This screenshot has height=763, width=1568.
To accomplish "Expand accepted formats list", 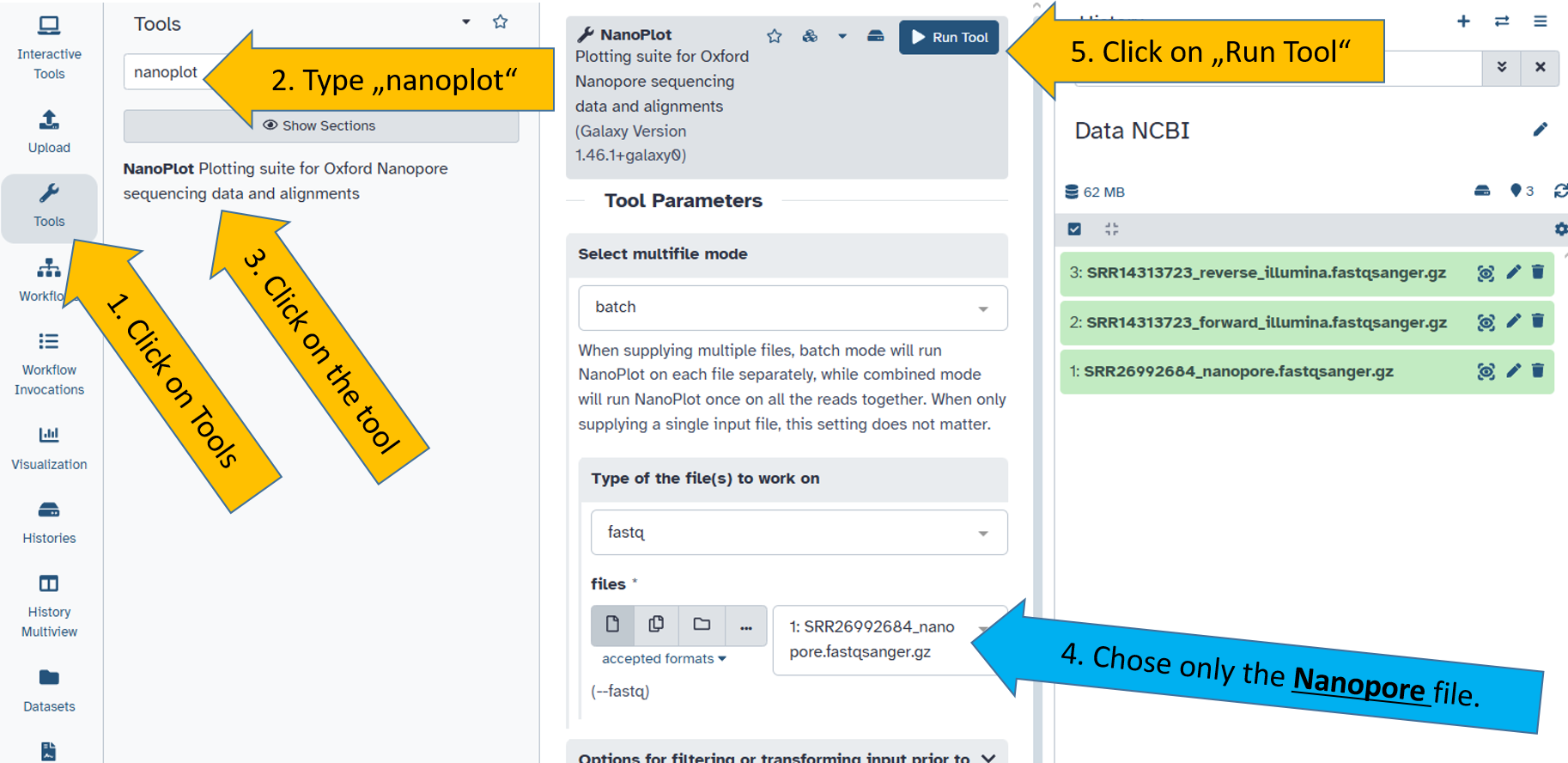I will point(664,658).
